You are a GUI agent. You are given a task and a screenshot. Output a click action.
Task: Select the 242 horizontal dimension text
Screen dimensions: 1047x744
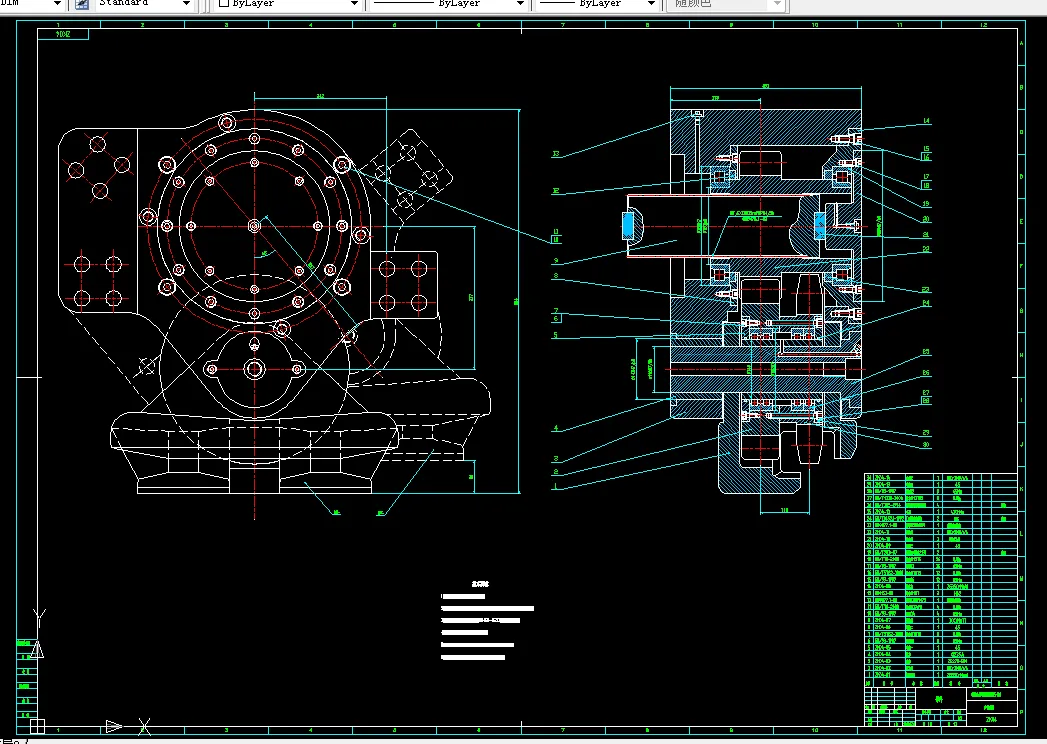click(x=321, y=96)
